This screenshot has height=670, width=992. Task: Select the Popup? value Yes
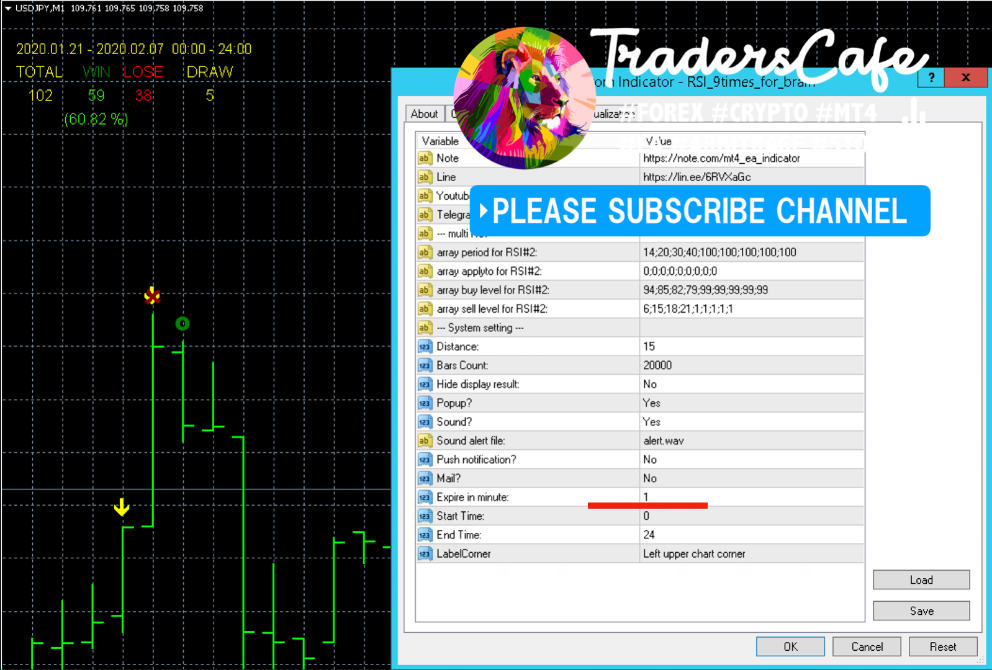click(652, 403)
